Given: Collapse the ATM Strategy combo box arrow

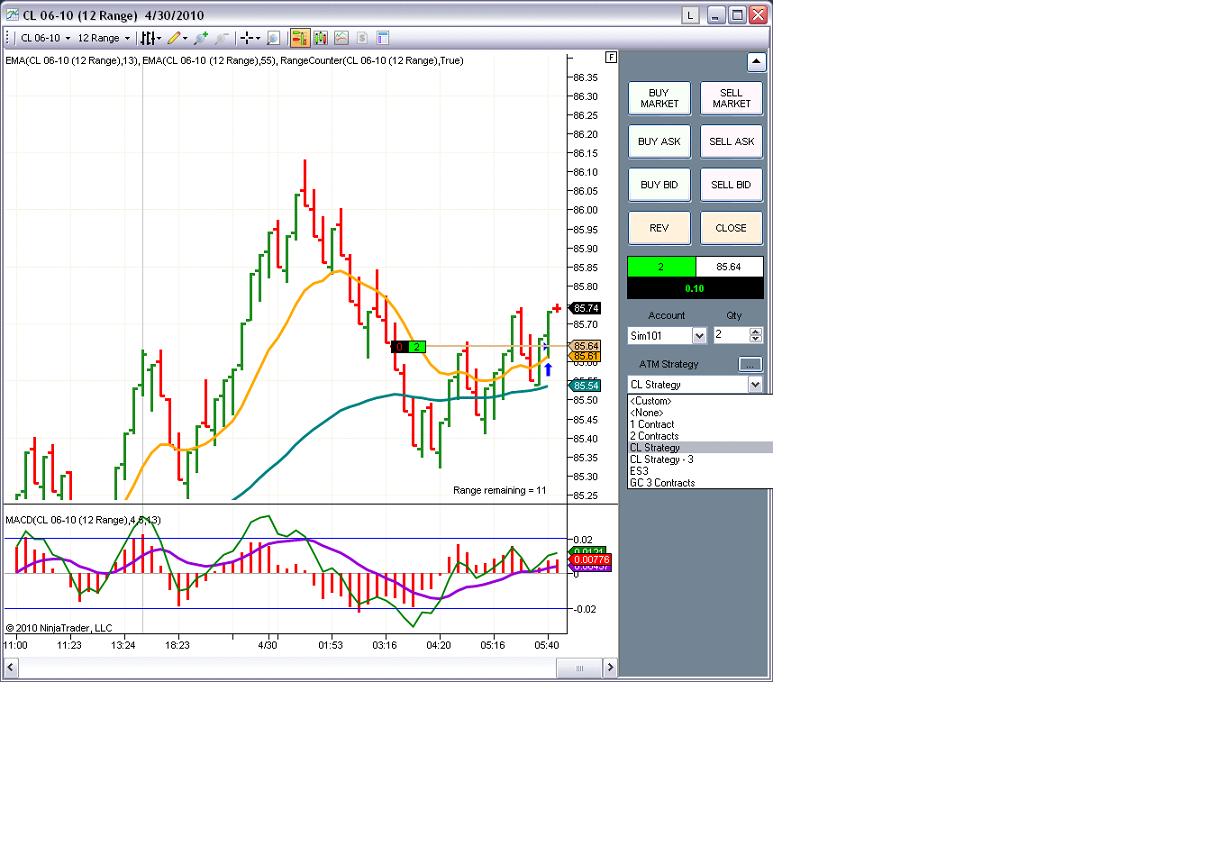Looking at the screenshot, I should 755,384.
